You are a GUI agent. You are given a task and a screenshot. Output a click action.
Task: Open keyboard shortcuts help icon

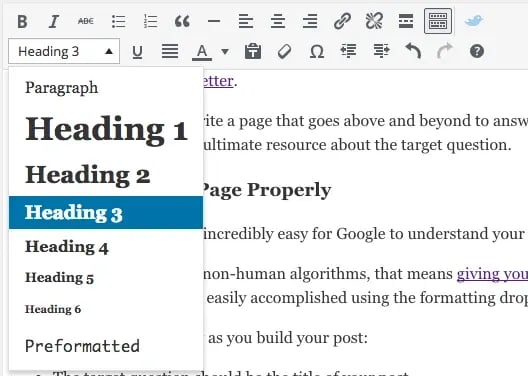click(477, 51)
